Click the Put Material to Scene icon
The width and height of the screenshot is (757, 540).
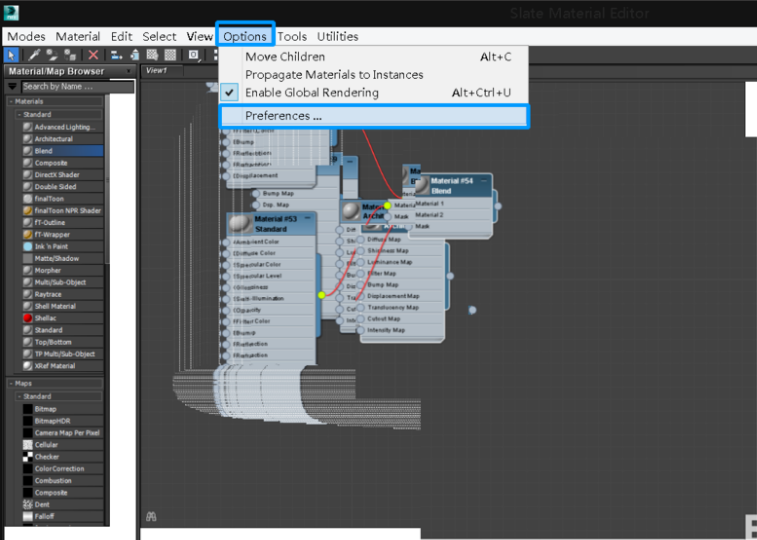pyautogui.click(x=52, y=55)
